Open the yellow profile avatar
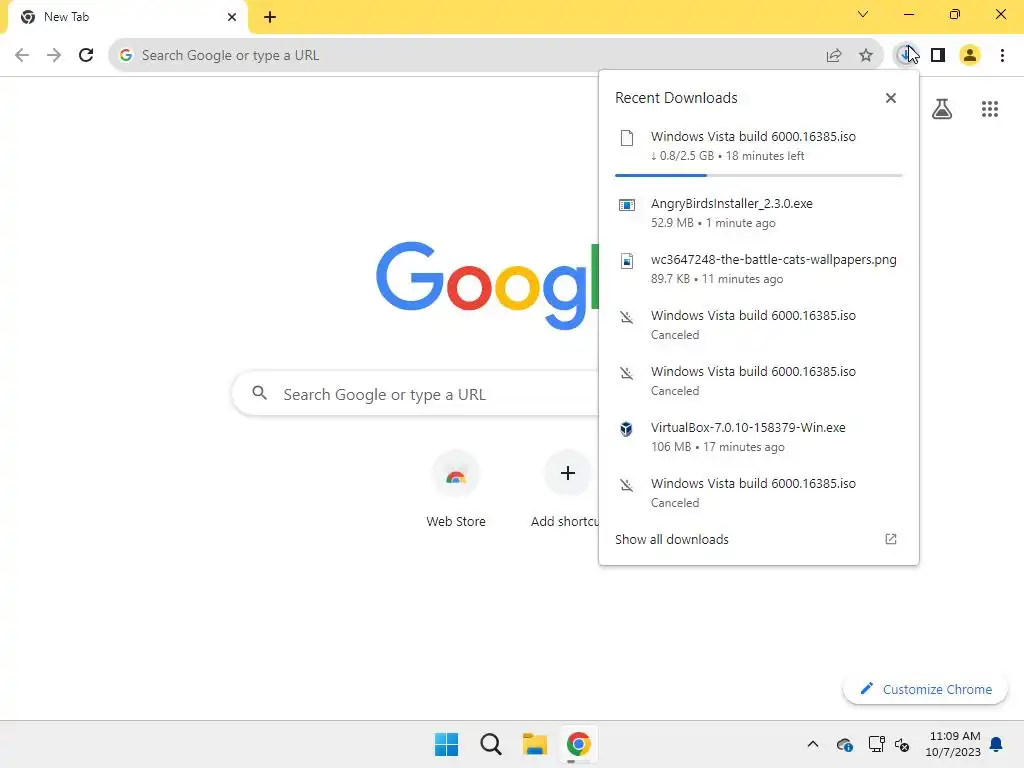The width and height of the screenshot is (1024, 768). tap(970, 56)
